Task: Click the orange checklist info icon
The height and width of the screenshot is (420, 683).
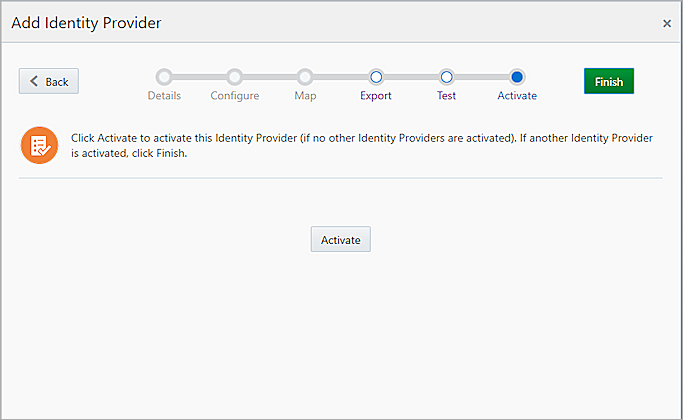Action: 40,145
